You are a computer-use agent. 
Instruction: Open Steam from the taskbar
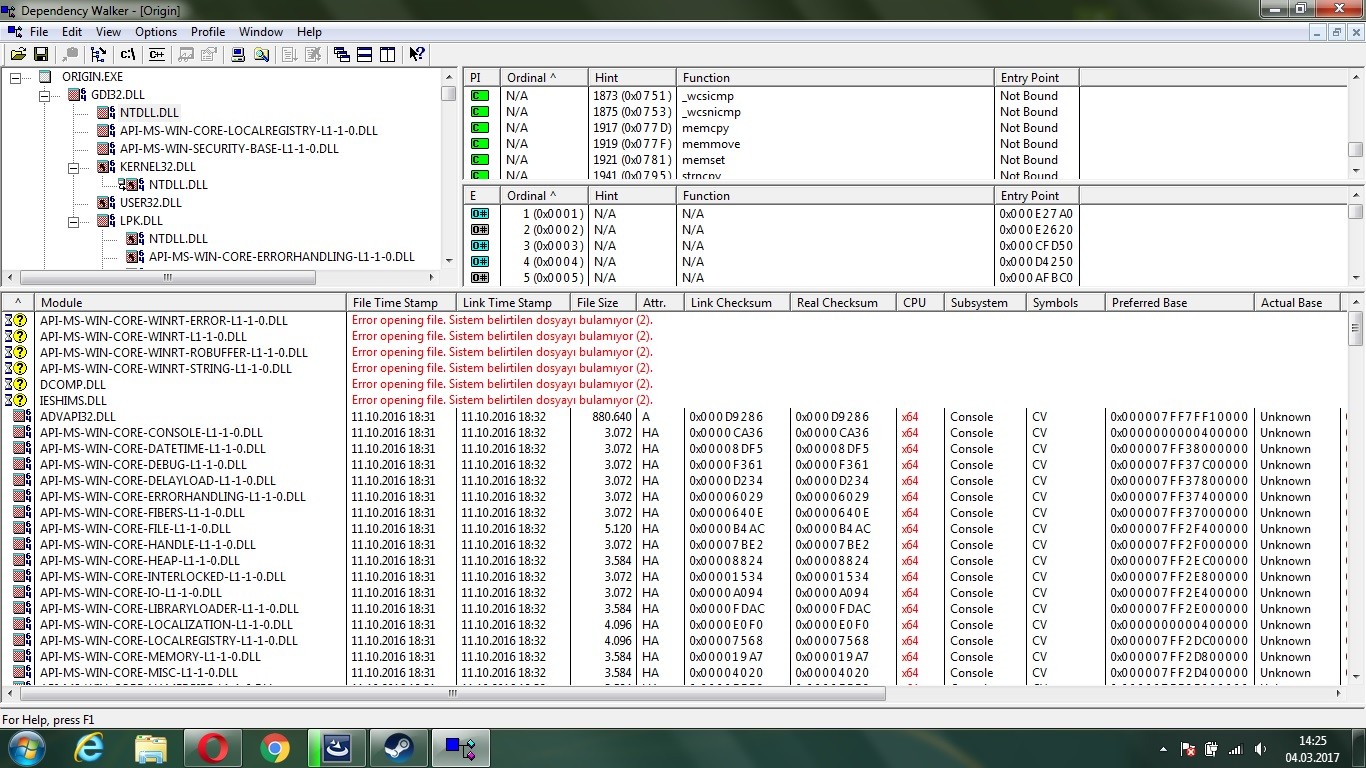click(398, 748)
